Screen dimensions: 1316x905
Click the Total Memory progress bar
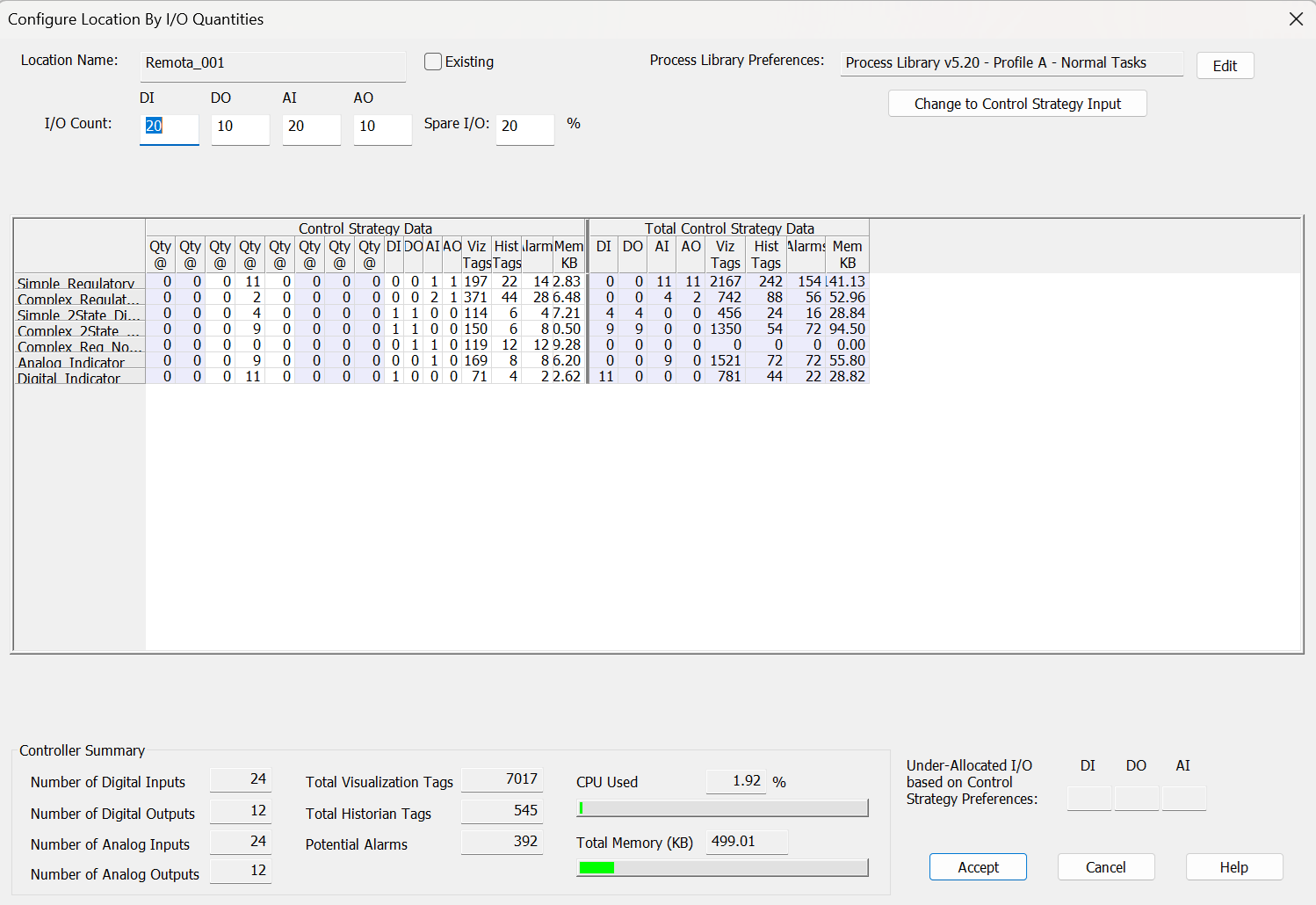[722, 868]
